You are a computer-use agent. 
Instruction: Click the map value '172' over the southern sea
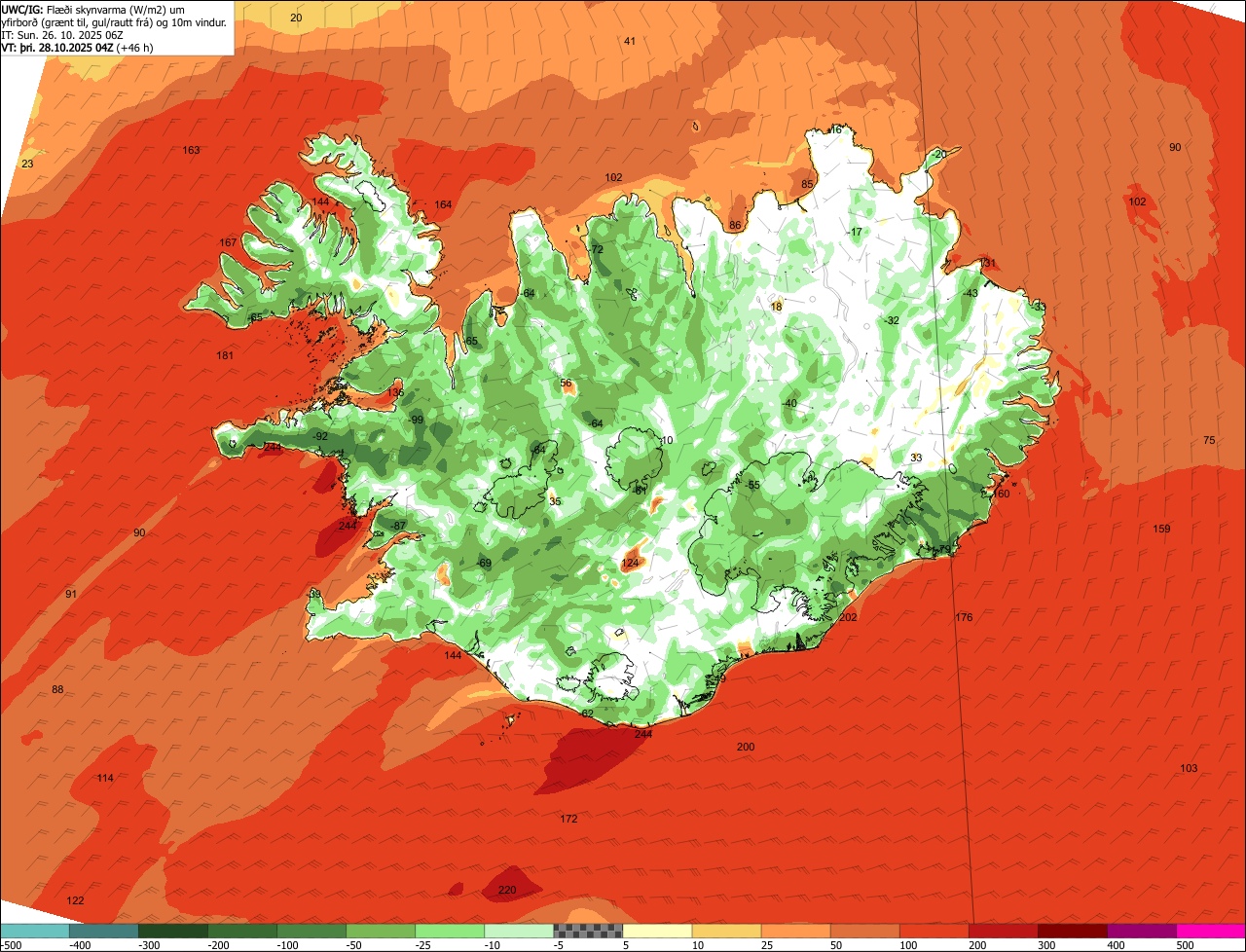pyautogui.click(x=568, y=819)
